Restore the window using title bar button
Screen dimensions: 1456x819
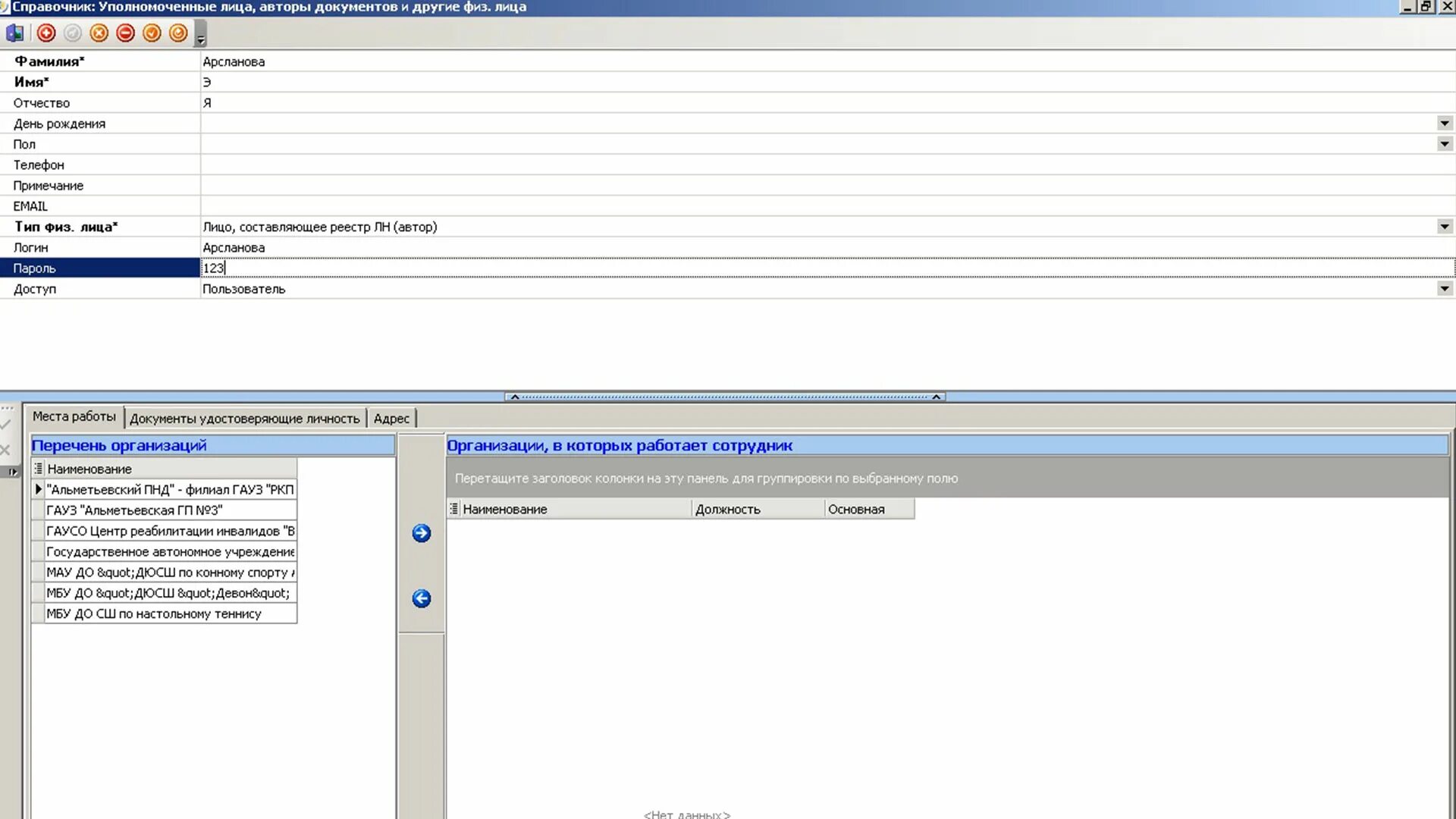coord(1427,7)
